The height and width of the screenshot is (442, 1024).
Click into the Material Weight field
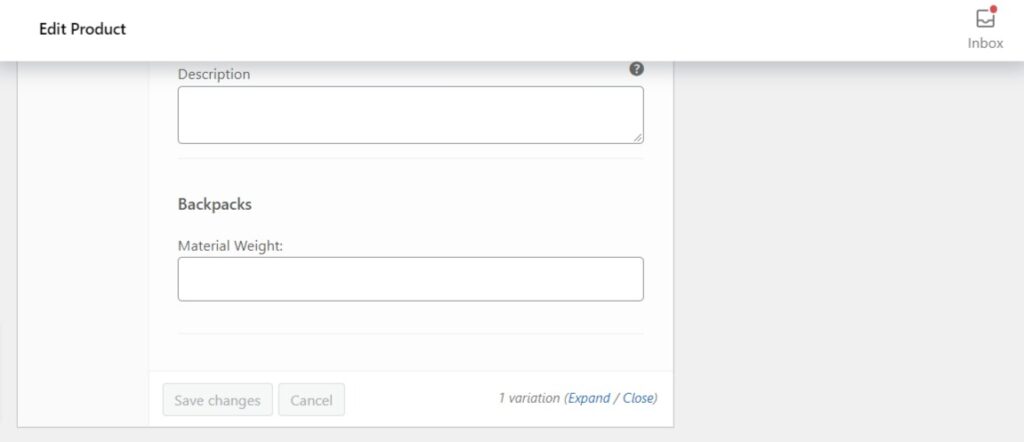coord(410,279)
